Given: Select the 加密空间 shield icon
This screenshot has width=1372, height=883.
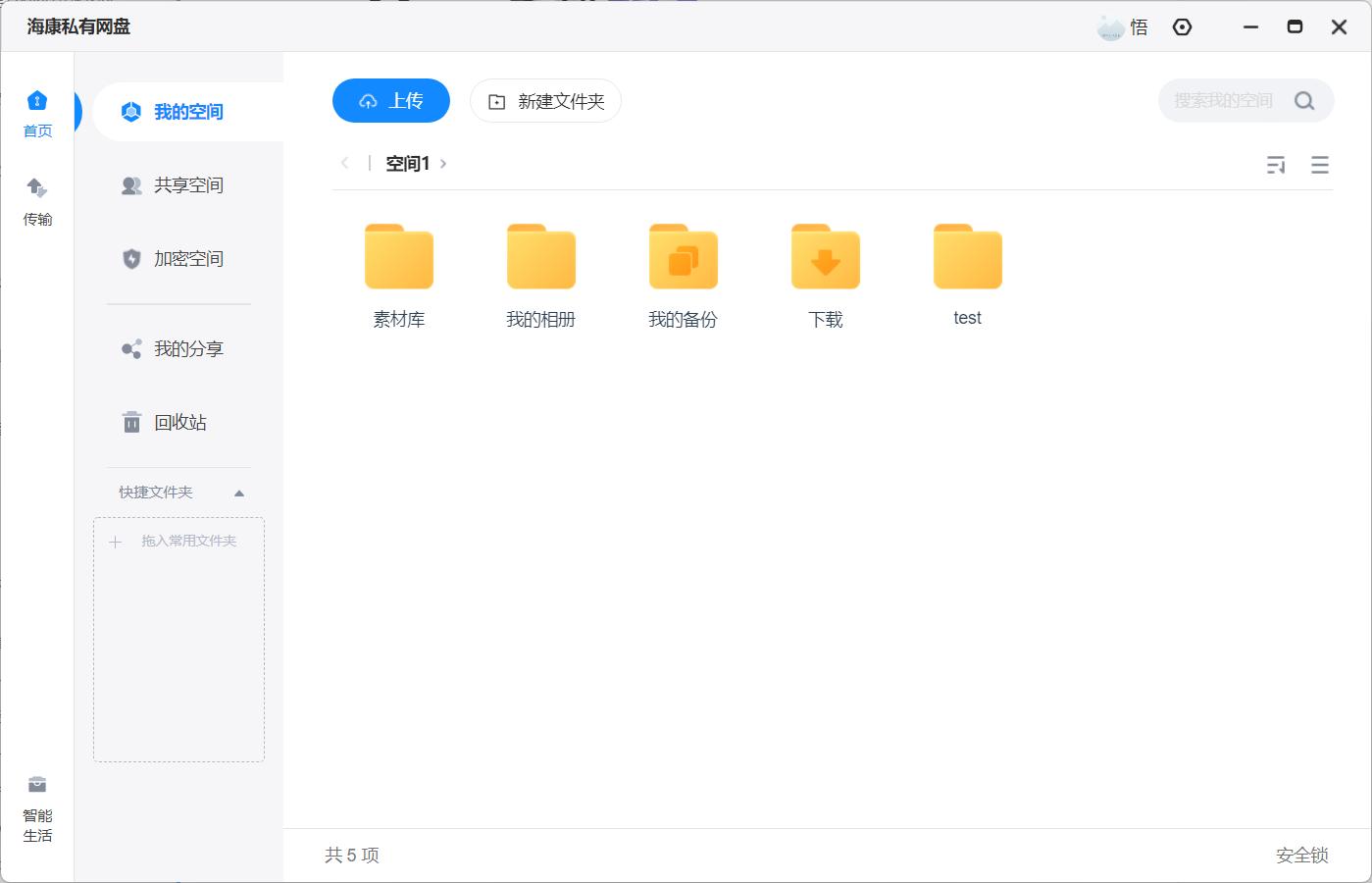Looking at the screenshot, I should 131,258.
